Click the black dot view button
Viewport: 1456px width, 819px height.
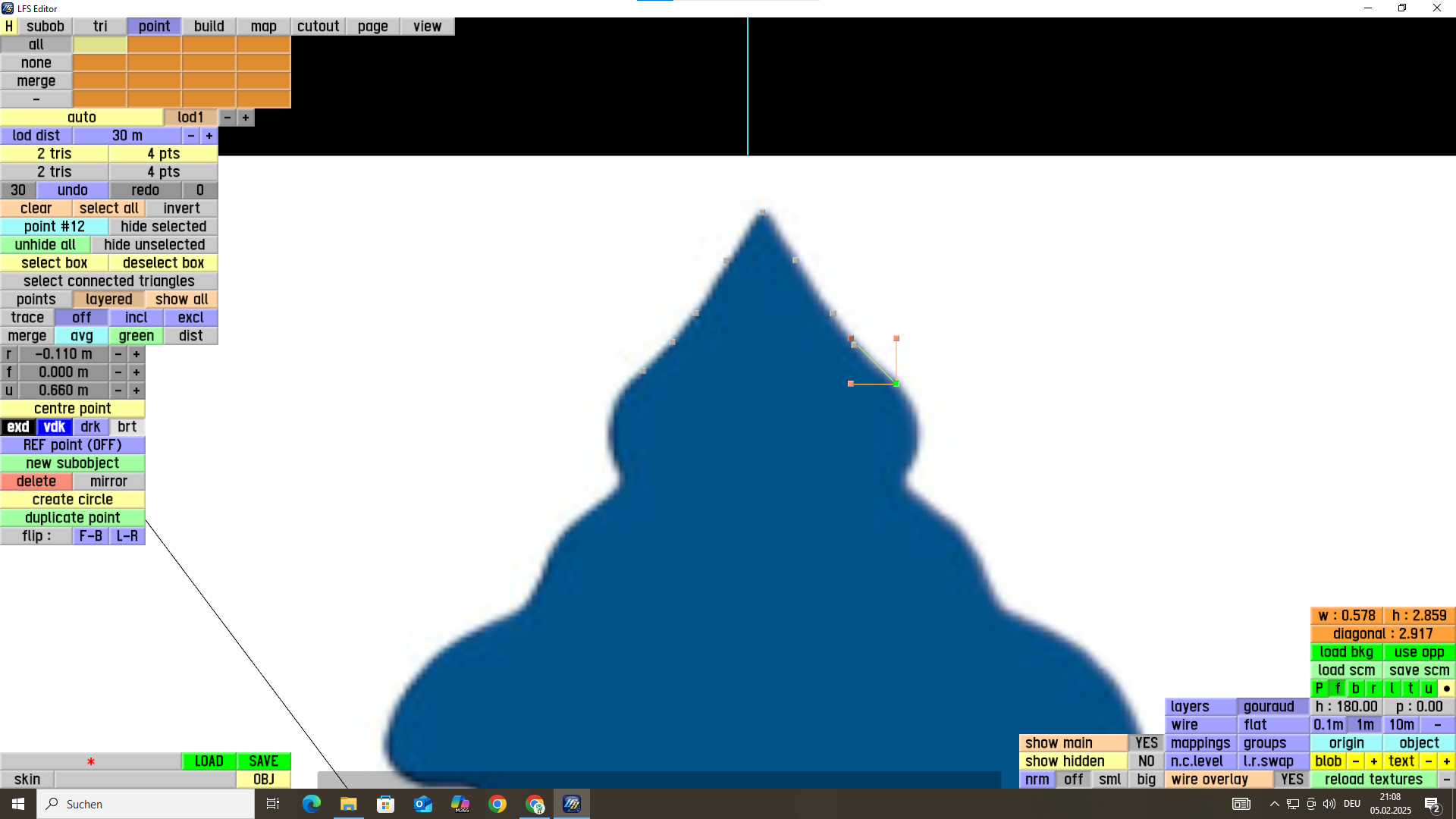point(1446,689)
